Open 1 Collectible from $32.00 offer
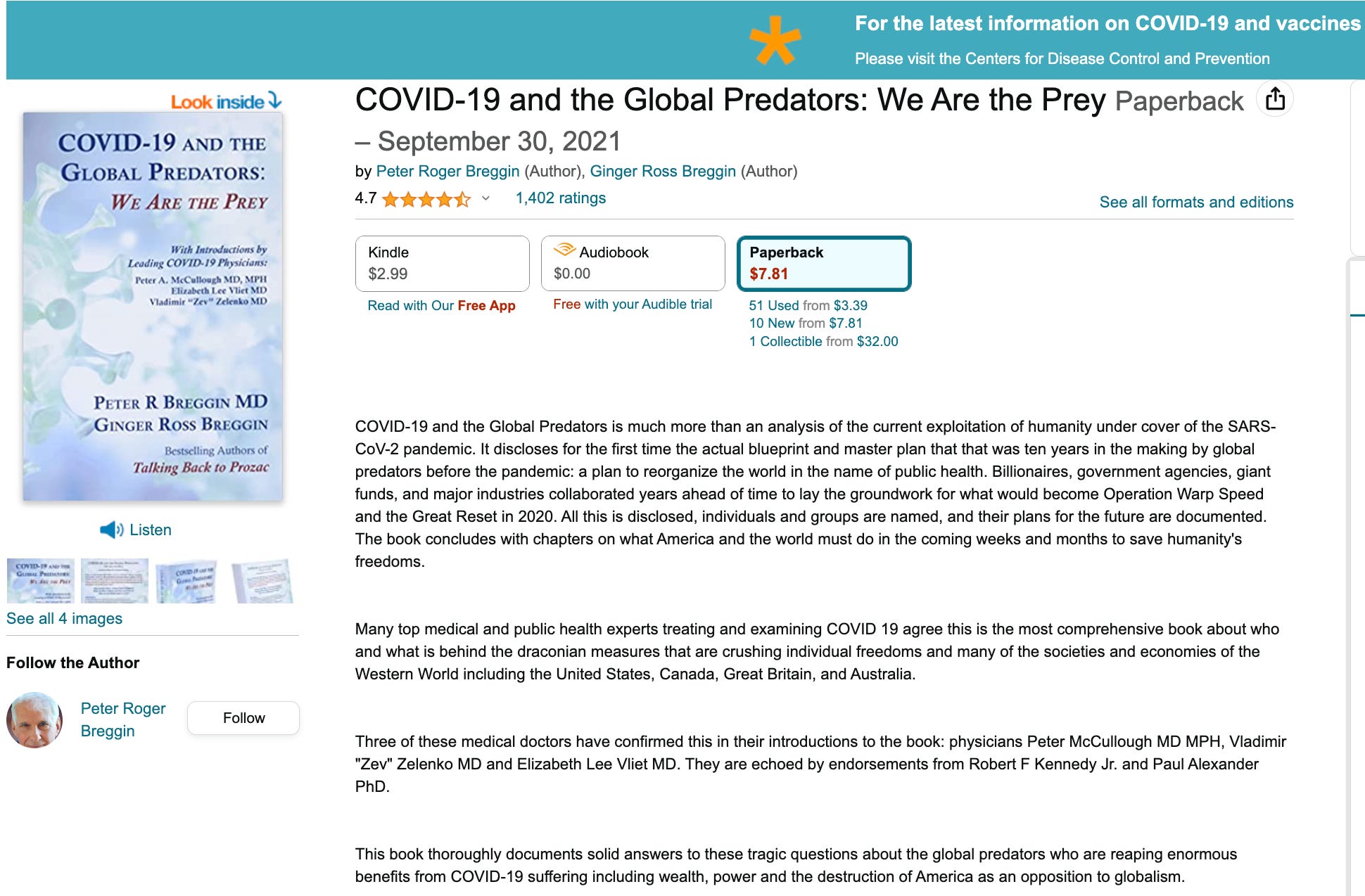Viewport: 1365px width, 896px height. click(x=823, y=342)
